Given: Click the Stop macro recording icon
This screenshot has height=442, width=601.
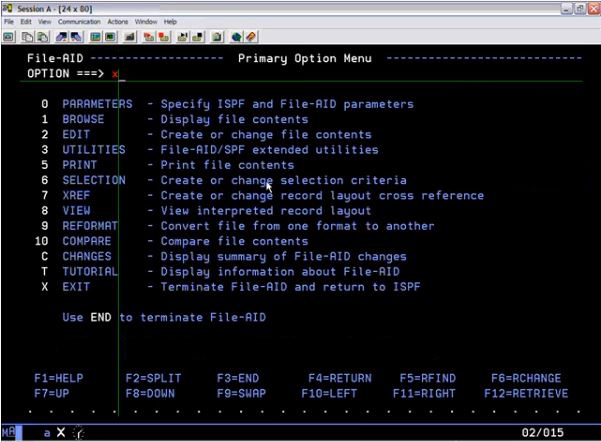Looking at the screenshot, I should pyautogui.click(x=164, y=37).
